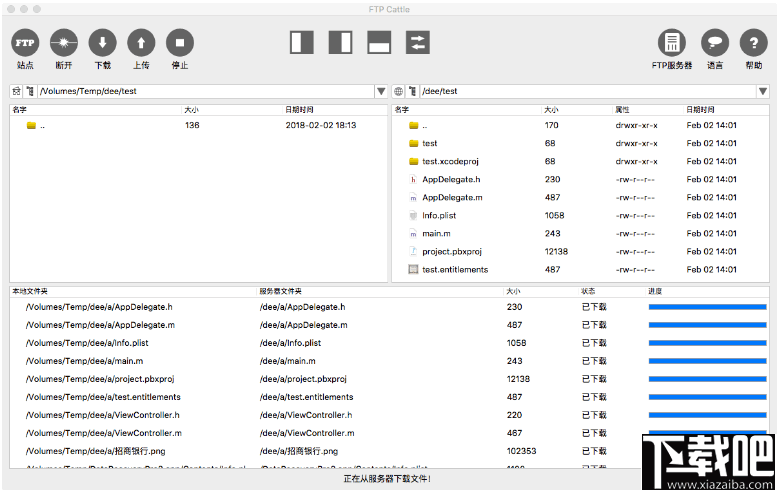Open the help (帮助) icon
Image resolution: width=777 pixels, height=490 pixels.
pyautogui.click(x=754, y=43)
